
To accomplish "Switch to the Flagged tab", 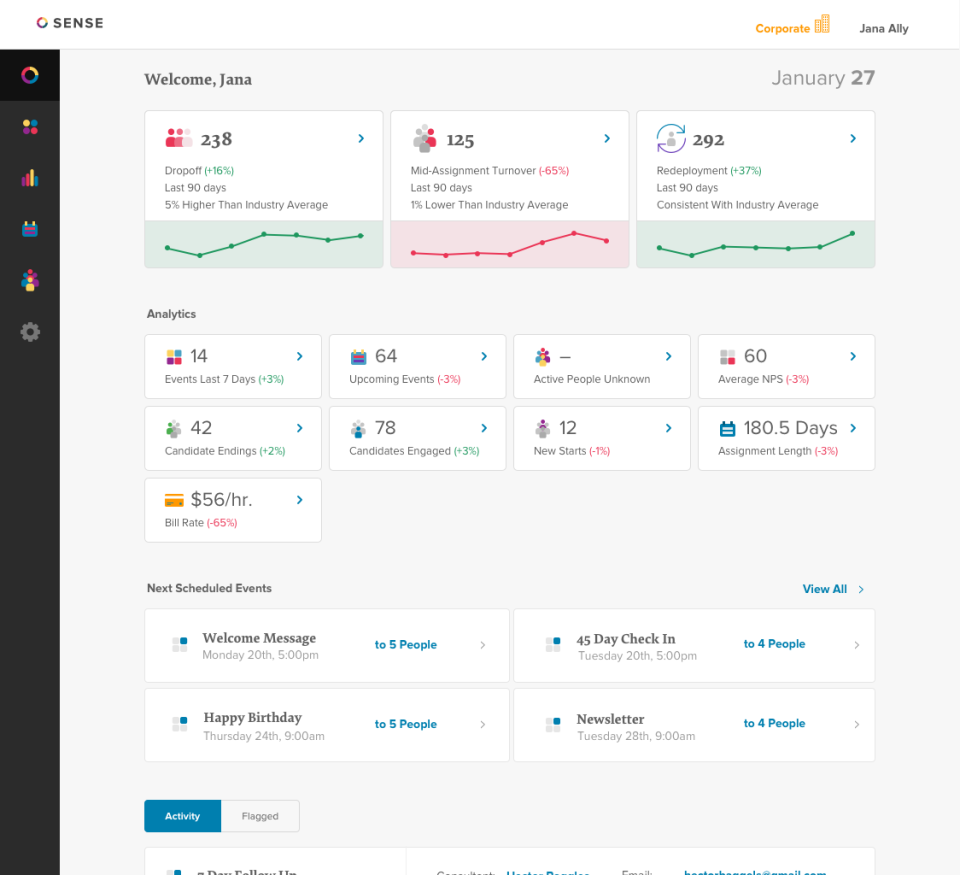I will pyautogui.click(x=260, y=816).
